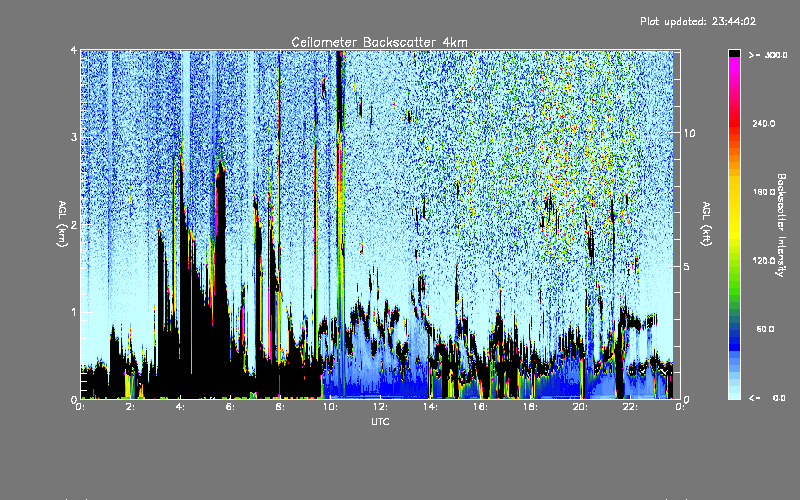Pick the red band of the colorbar

pyautogui.click(x=734, y=125)
